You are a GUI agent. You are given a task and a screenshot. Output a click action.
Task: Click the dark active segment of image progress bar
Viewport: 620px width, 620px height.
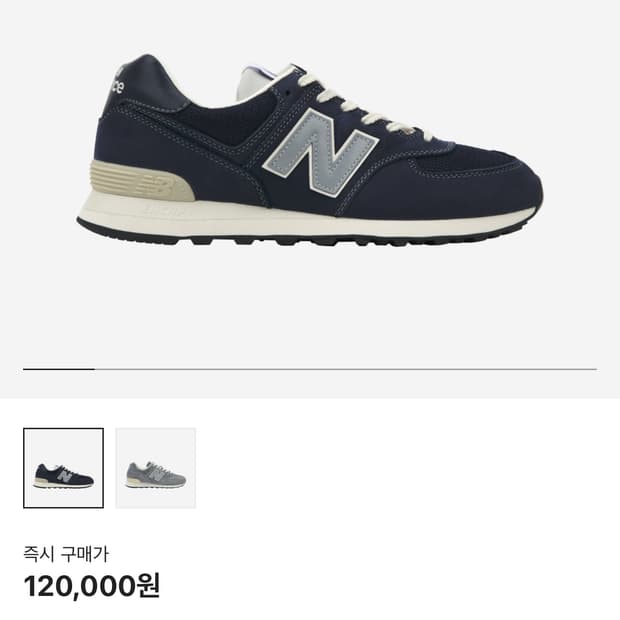(x=59, y=369)
